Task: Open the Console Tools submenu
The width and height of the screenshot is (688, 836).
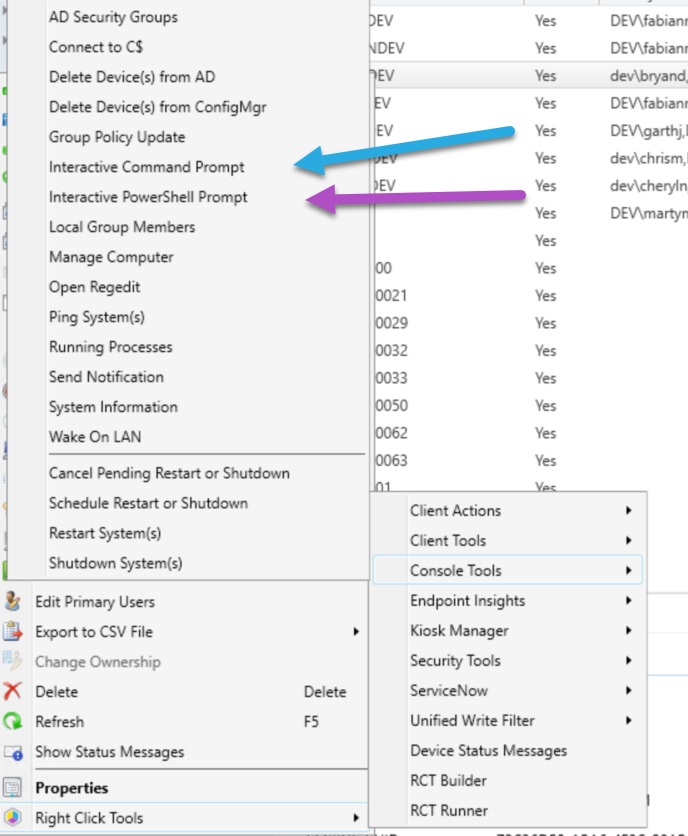Action: [x=456, y=571]
